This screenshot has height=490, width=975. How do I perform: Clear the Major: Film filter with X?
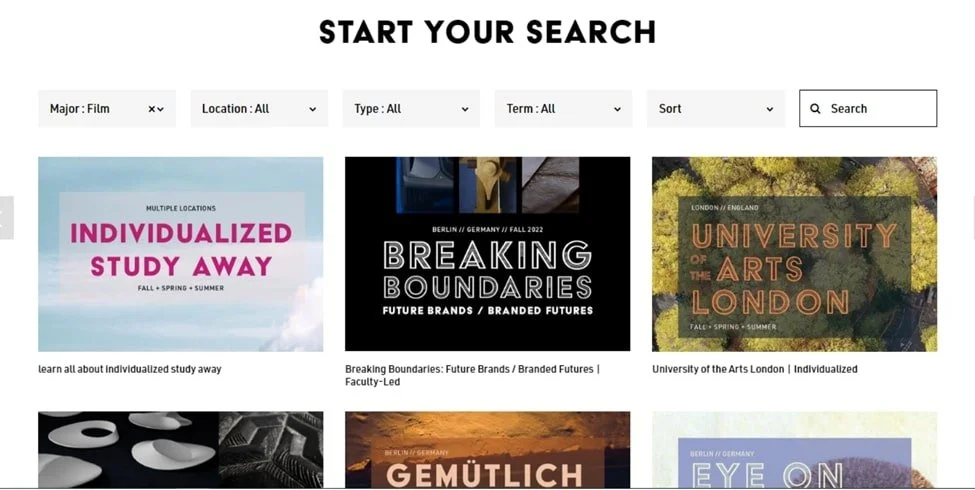[x=152, y=109]
